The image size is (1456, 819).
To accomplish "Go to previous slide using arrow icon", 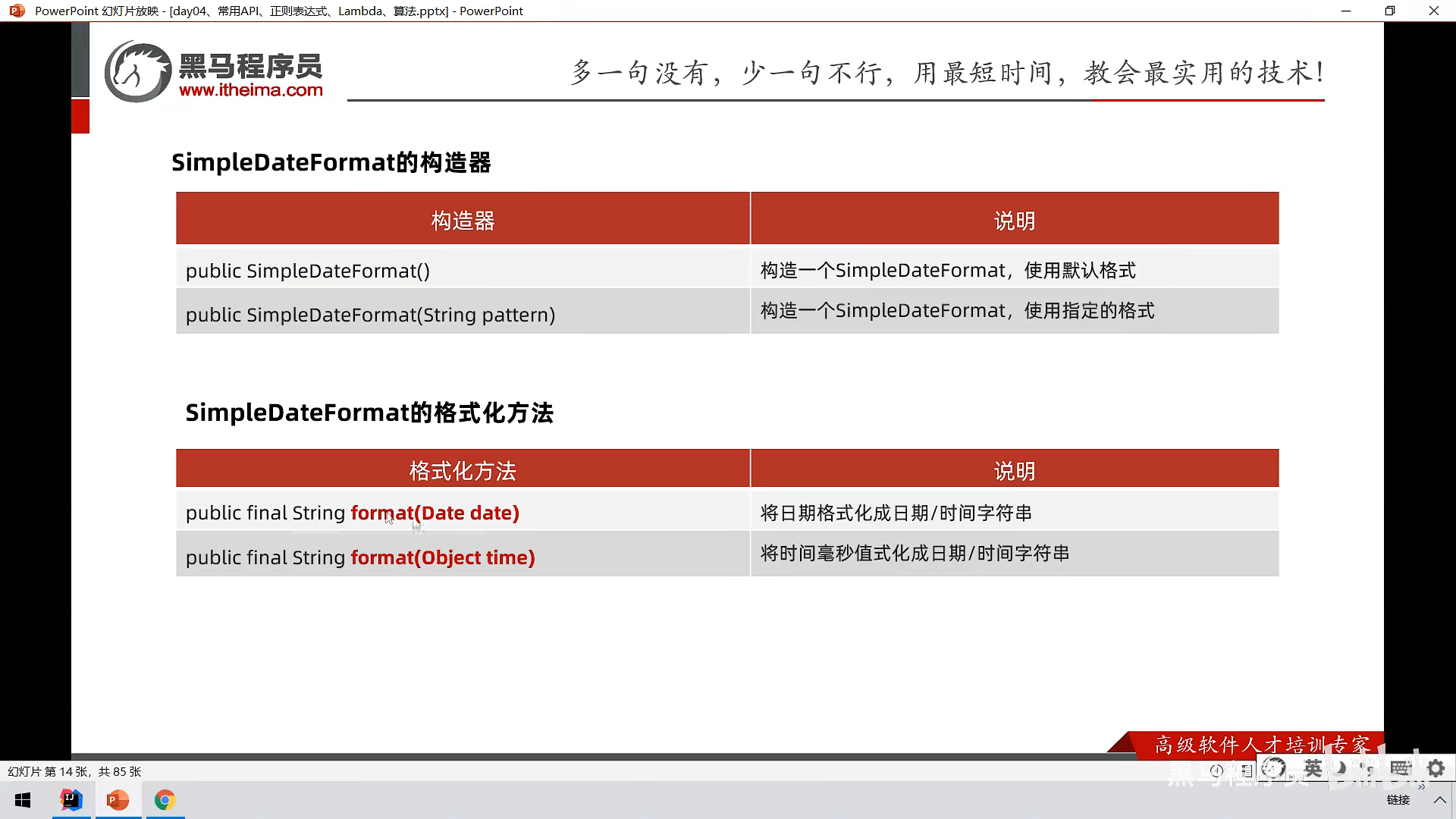I will click(x=1216, y=770).
